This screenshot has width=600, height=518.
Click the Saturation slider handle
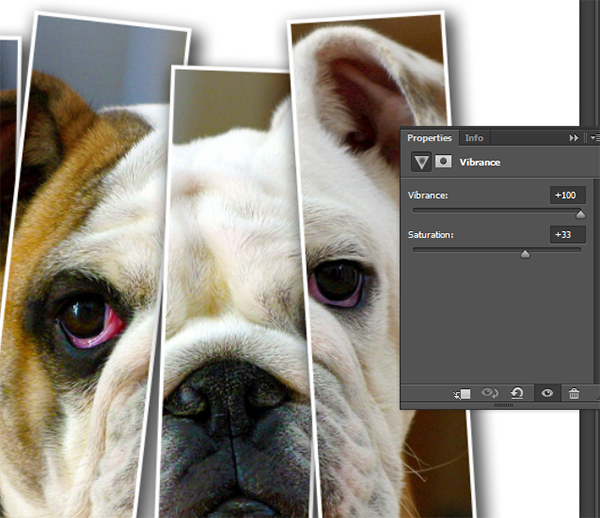tap(525, 254)
